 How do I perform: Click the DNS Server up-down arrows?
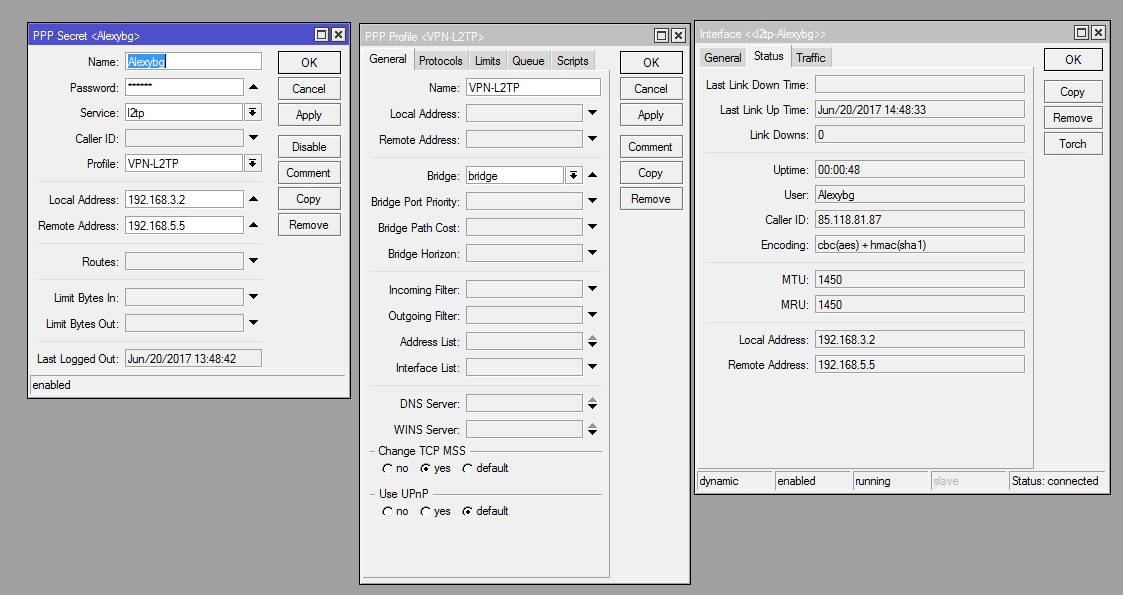point(592,404)
